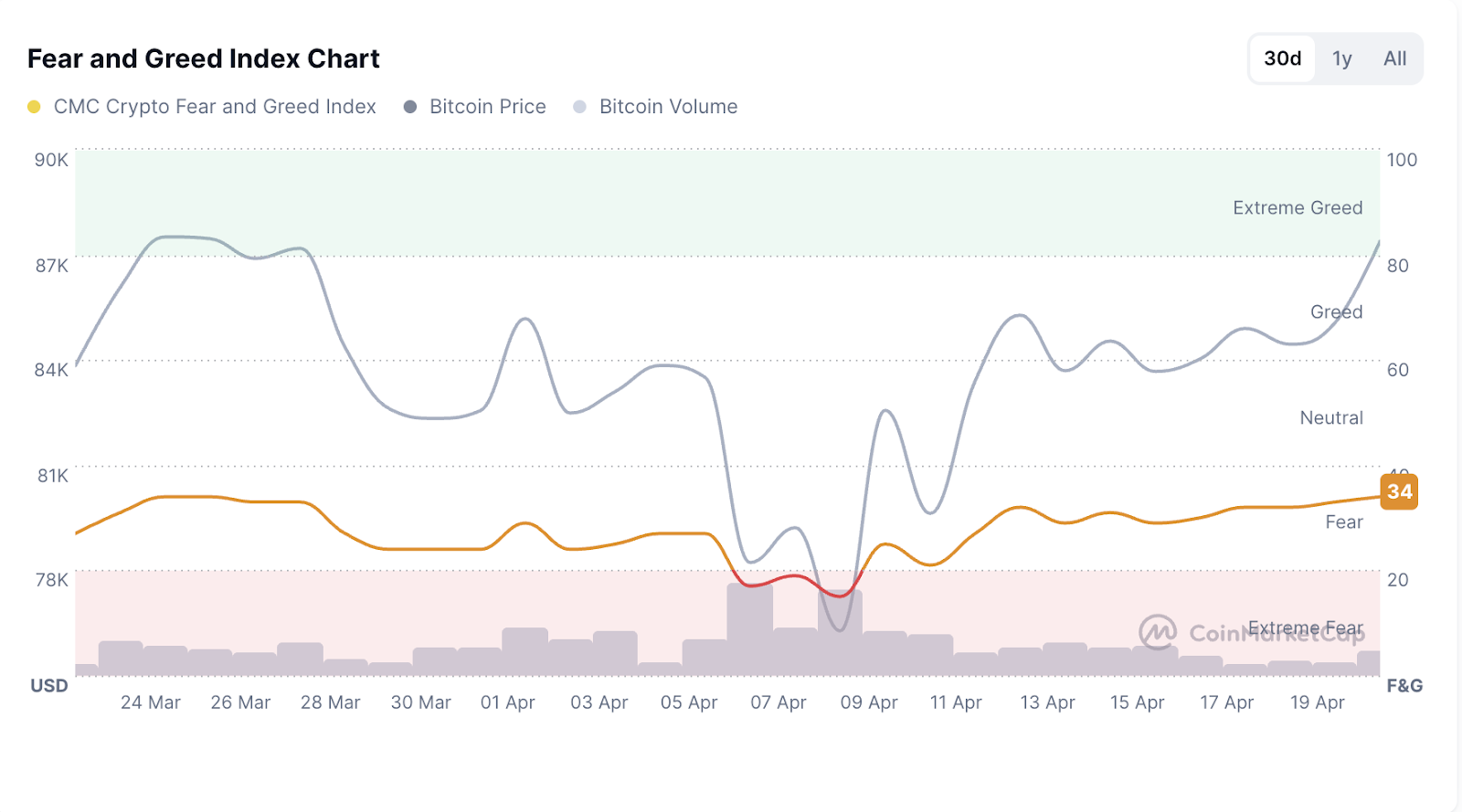This screenshot has height=812, width=1462.
Task: Click the F&G axis label
Action: [x=1404, y=686]
